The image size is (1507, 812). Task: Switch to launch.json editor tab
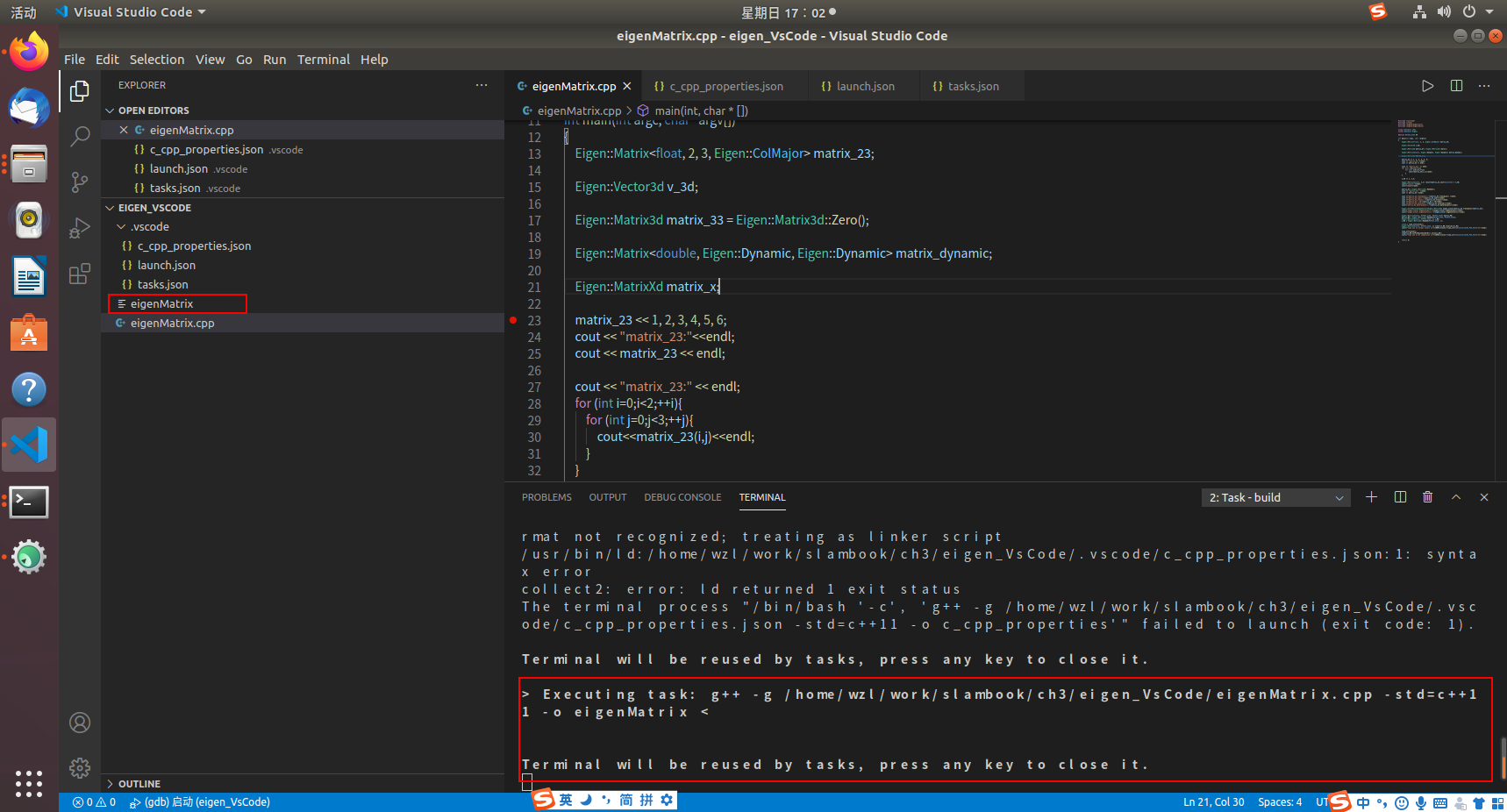coord(865,86)
